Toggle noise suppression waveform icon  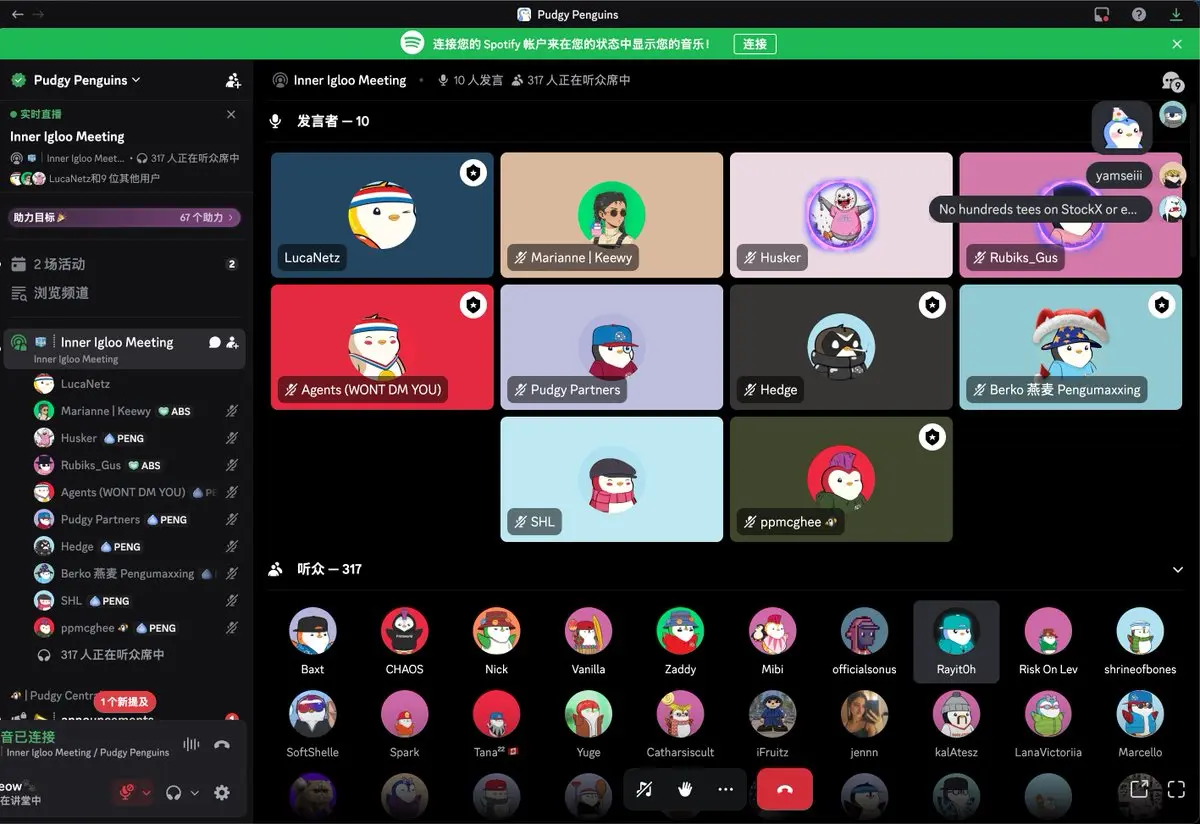pos(191,745)
